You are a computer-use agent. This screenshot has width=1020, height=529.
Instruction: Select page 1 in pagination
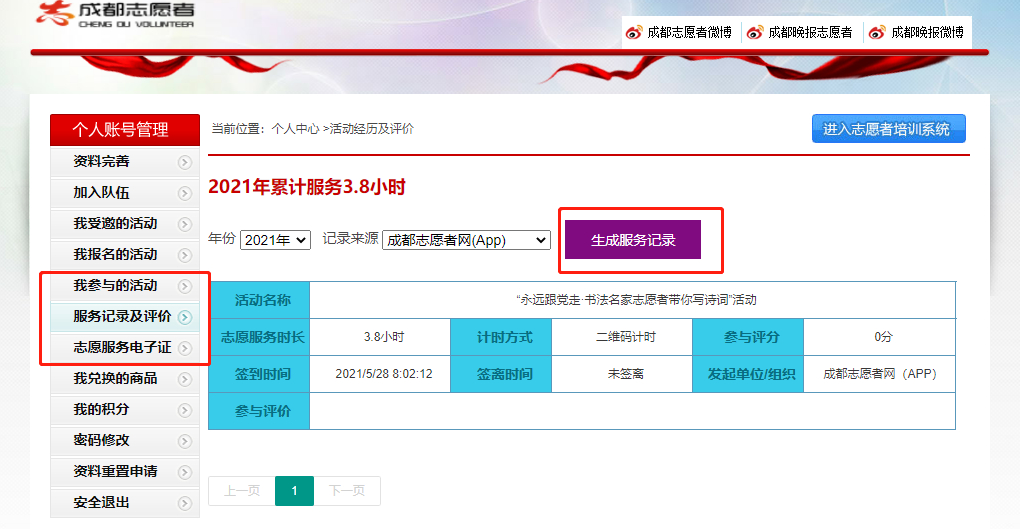coord(295,491)
